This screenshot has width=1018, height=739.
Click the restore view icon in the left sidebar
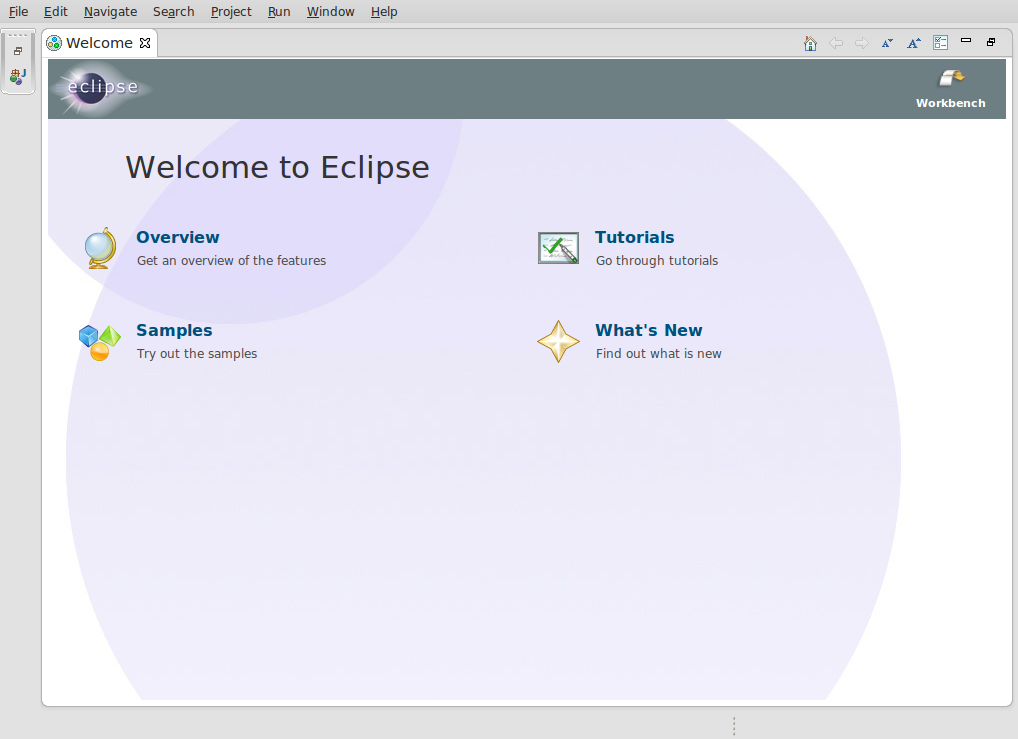(18, 50)
